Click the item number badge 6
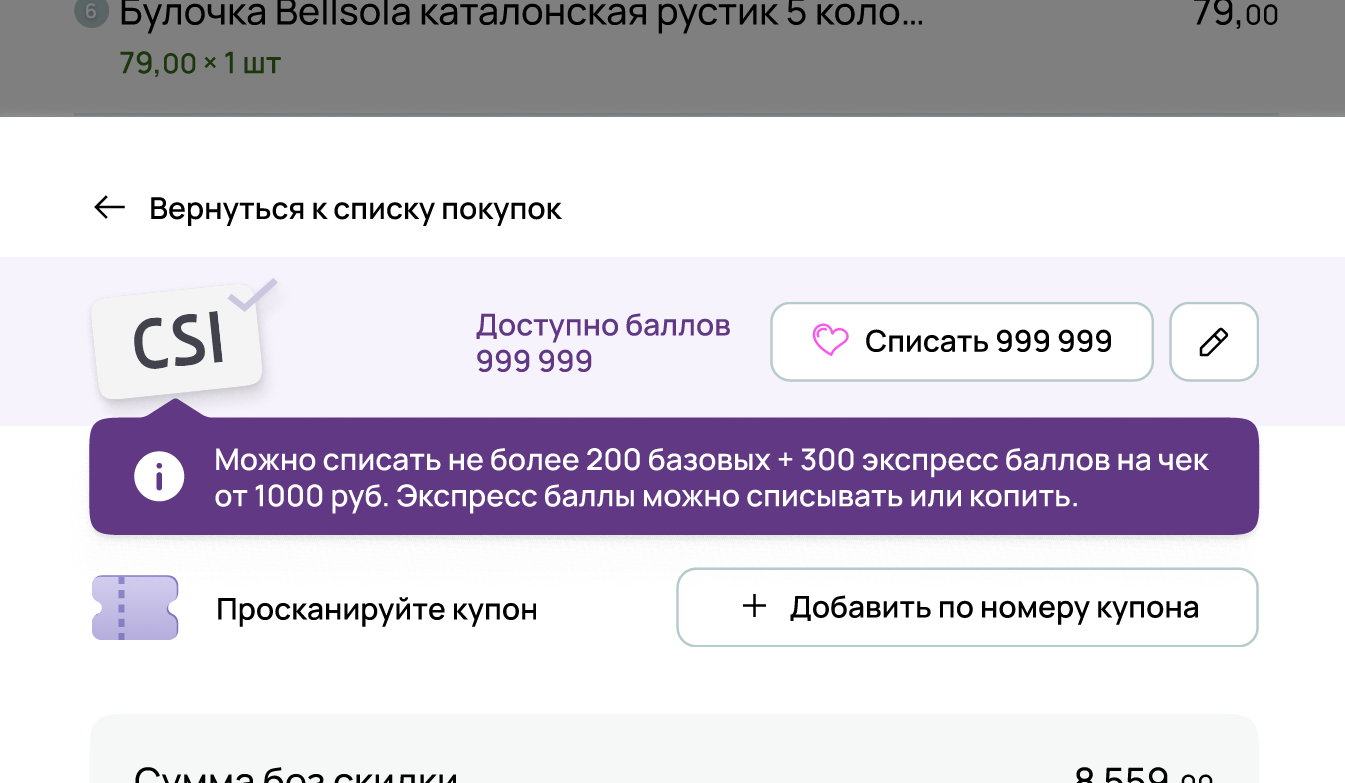This screenshot has width=1345, height=783. (91, 13)
